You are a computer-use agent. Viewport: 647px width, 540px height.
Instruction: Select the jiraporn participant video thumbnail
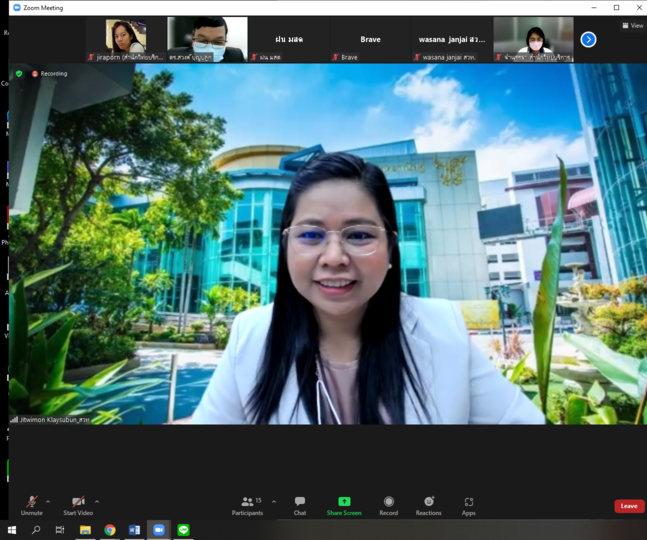point(126,37)
